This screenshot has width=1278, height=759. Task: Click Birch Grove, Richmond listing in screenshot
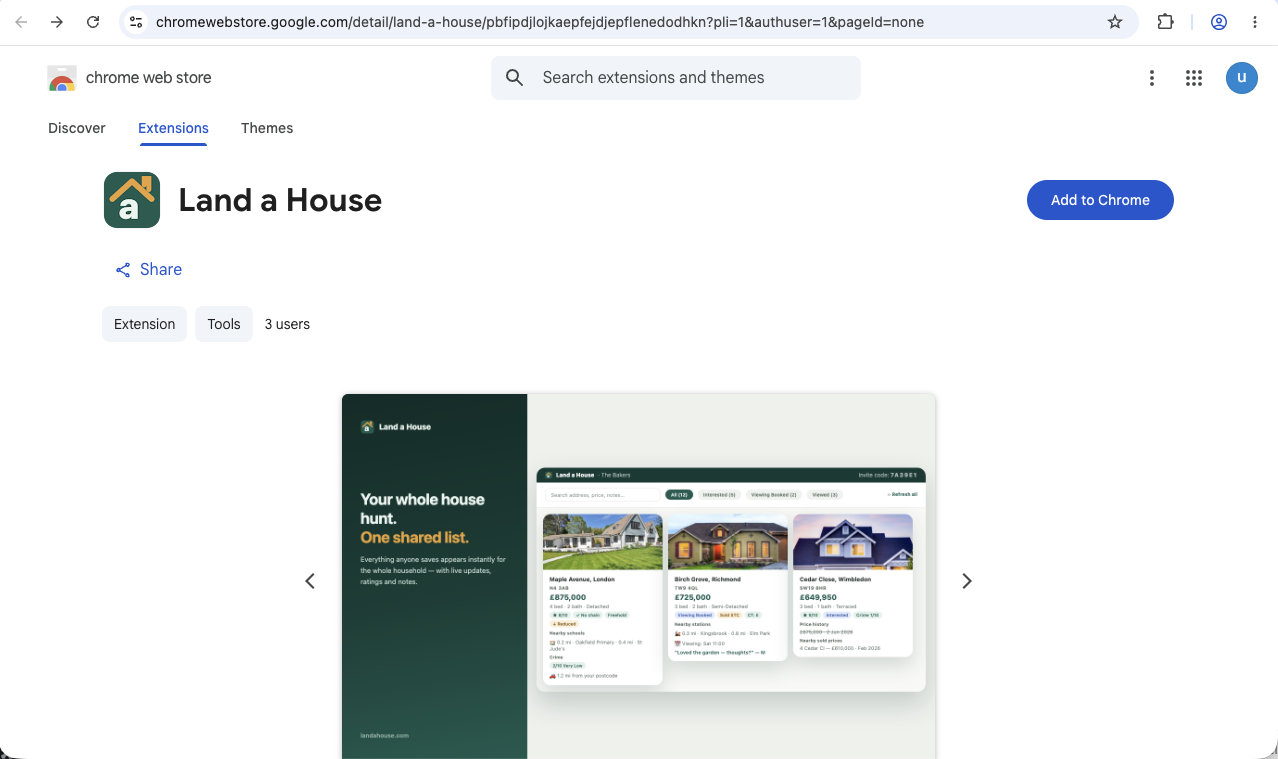click(x=727, y=587)
